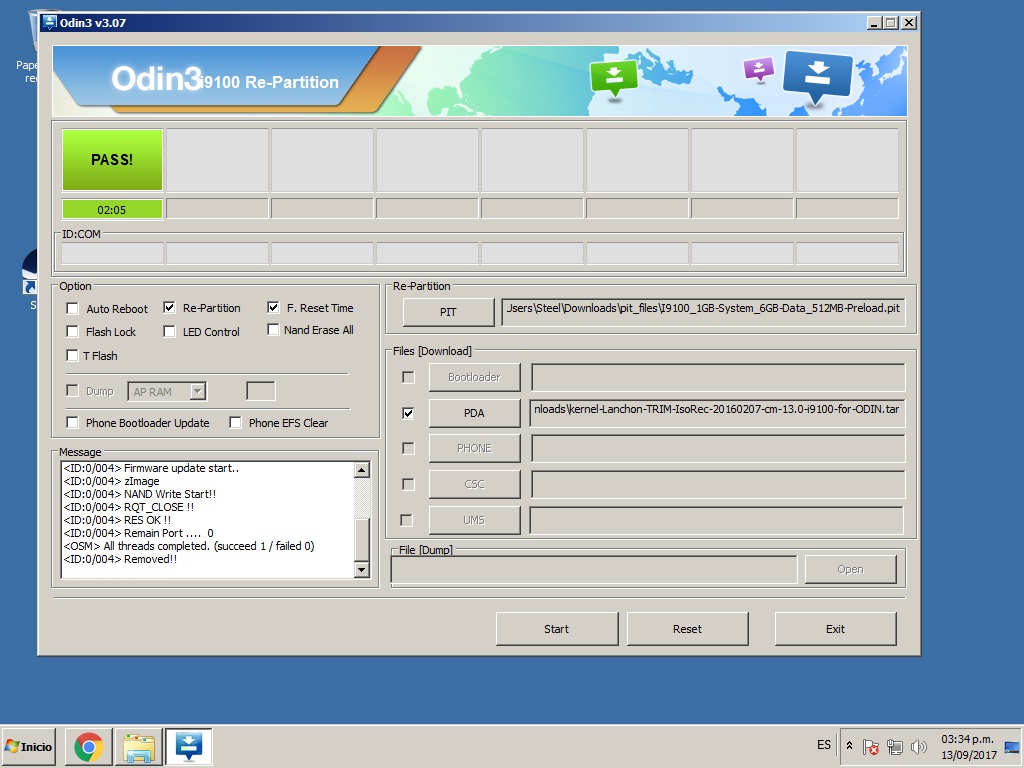This screenshot has height=768, width=1024.
Task: Click the purple download bubble banner icon
Action: (758, 69)
